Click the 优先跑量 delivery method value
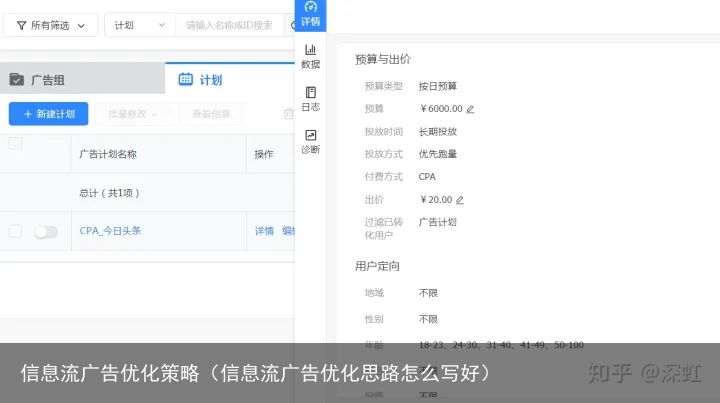This screenshot has height=403, width=720. coord(438,154)
